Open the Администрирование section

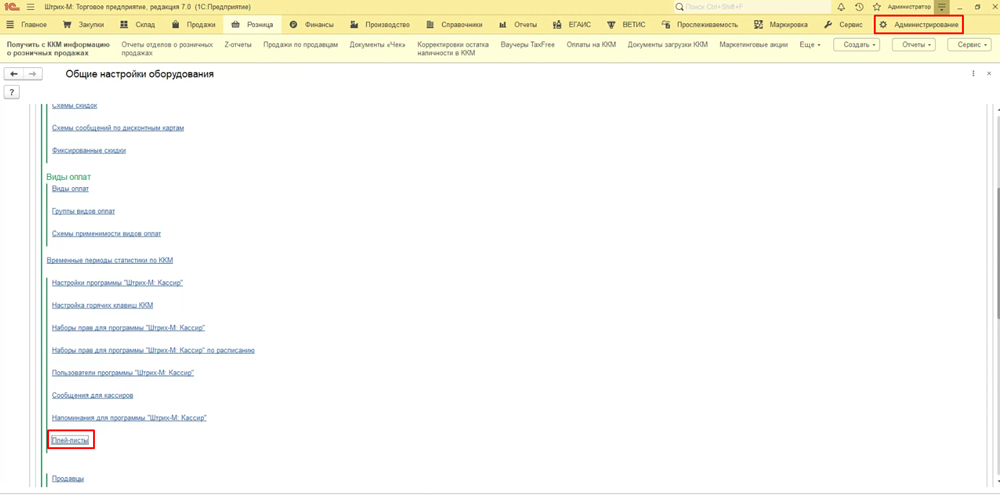(x=918, y=25)
